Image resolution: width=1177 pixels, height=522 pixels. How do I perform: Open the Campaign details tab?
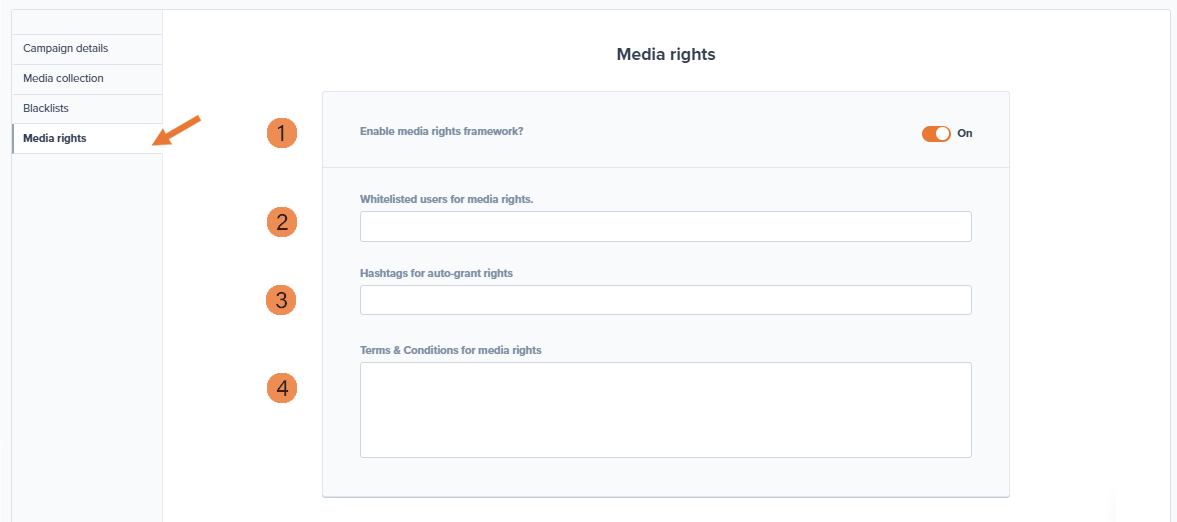pyautogui.click(x=66, y=49)
